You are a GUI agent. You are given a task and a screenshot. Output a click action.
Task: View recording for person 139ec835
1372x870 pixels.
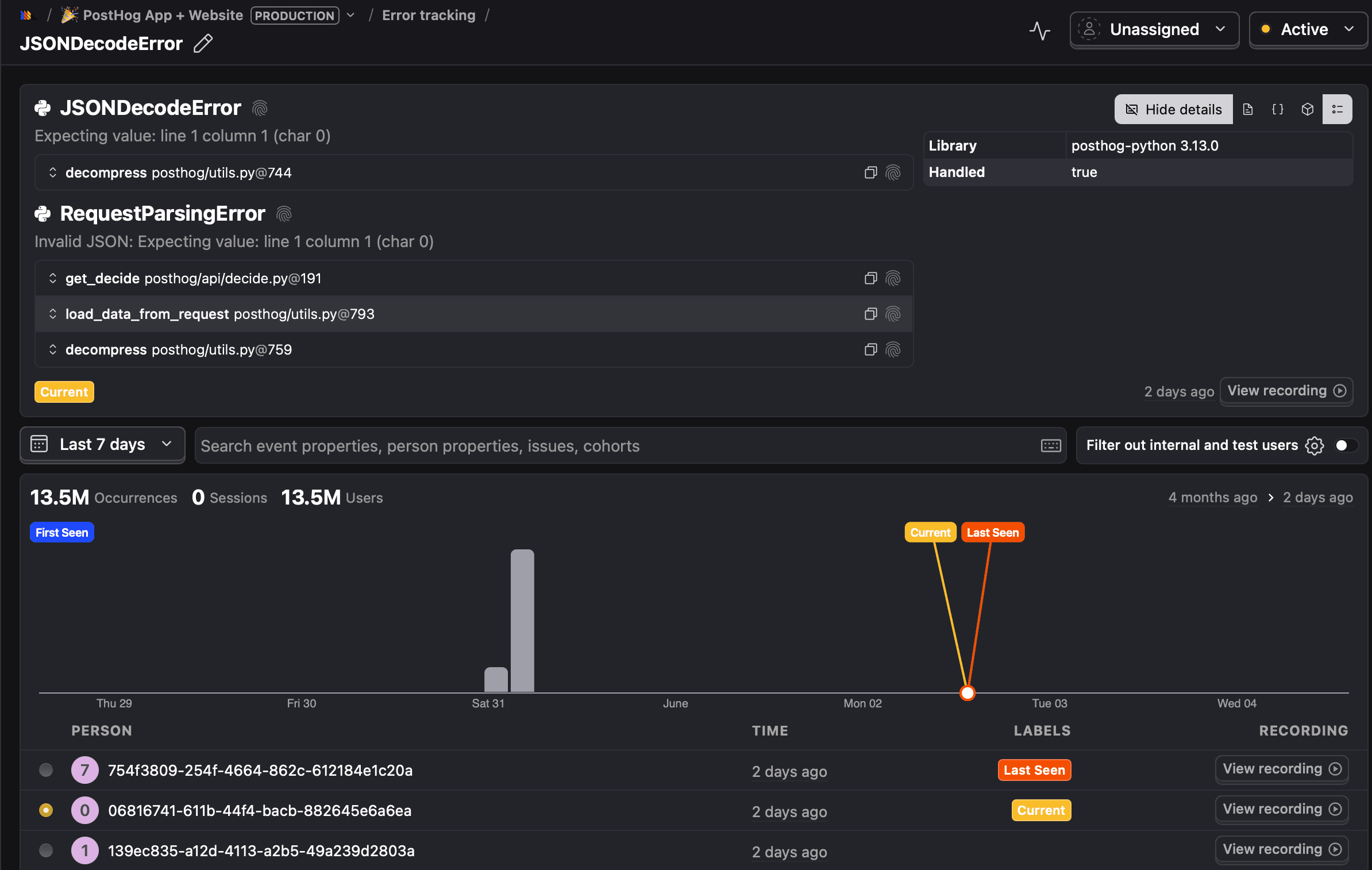[x=1282, y=849]
